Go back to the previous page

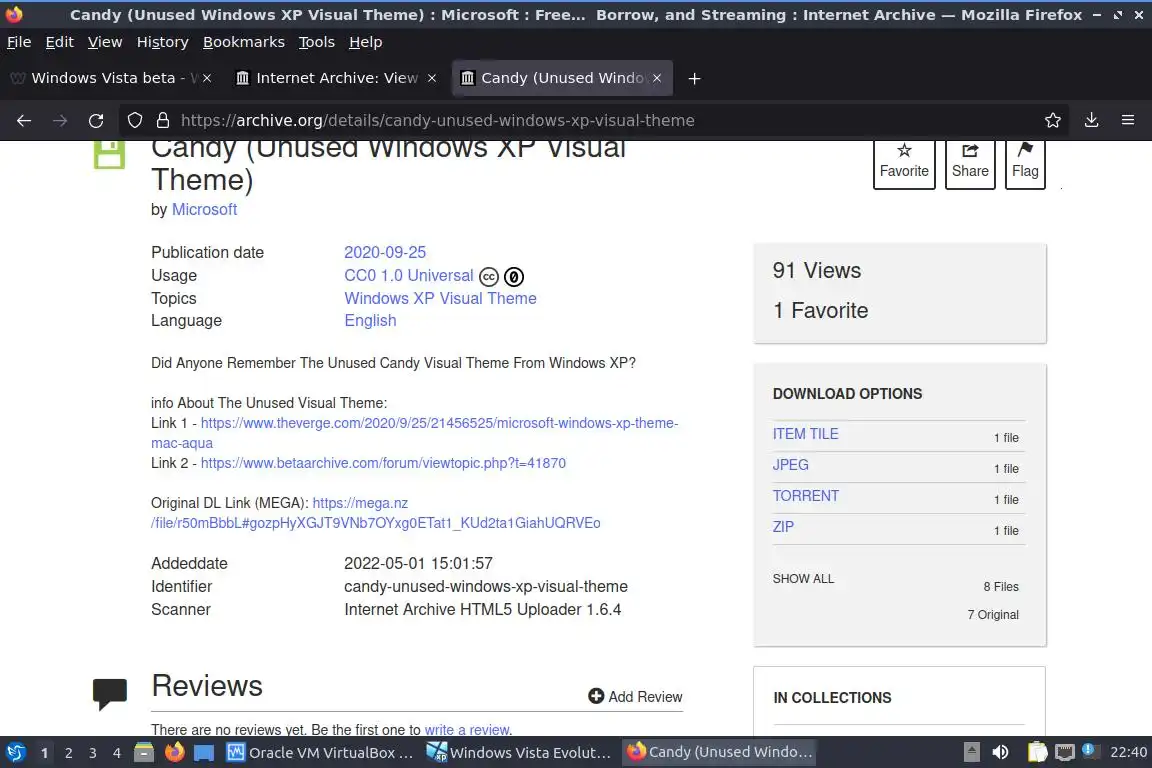click(24, 121)
